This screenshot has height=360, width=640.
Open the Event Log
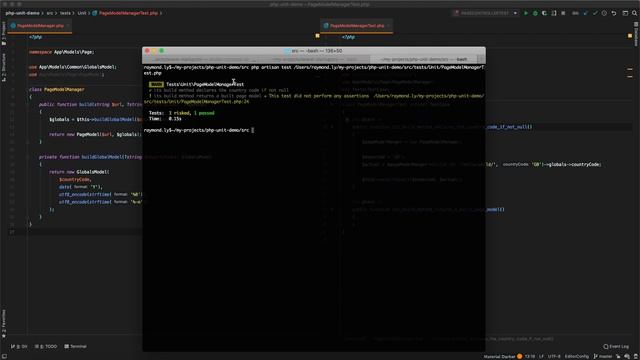[616, 347]
